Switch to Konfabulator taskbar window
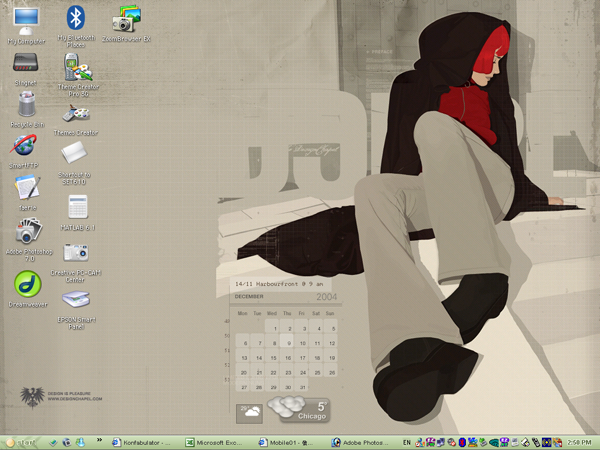Screen dimensions: 600x450 click(x=142, y=443)
